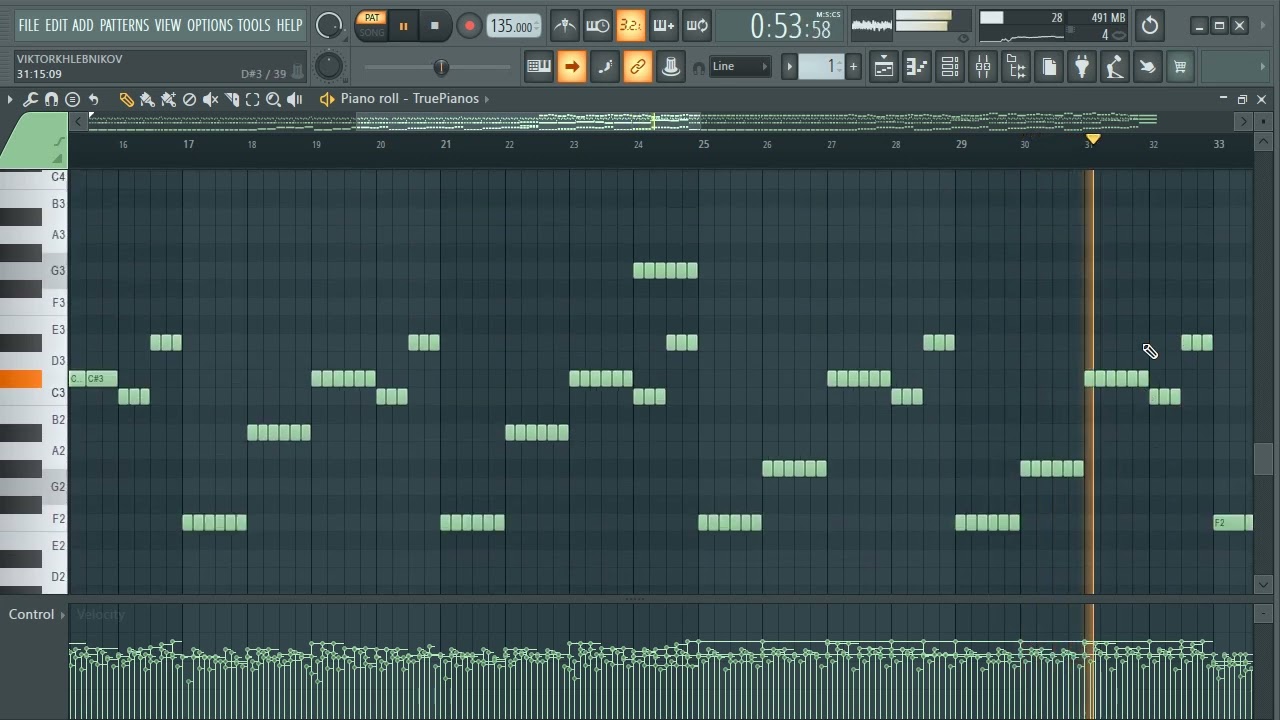The height and width of the screenshot is (720, 1280).
Task: Toggle multilink to controllers
Action: [671, 67]
